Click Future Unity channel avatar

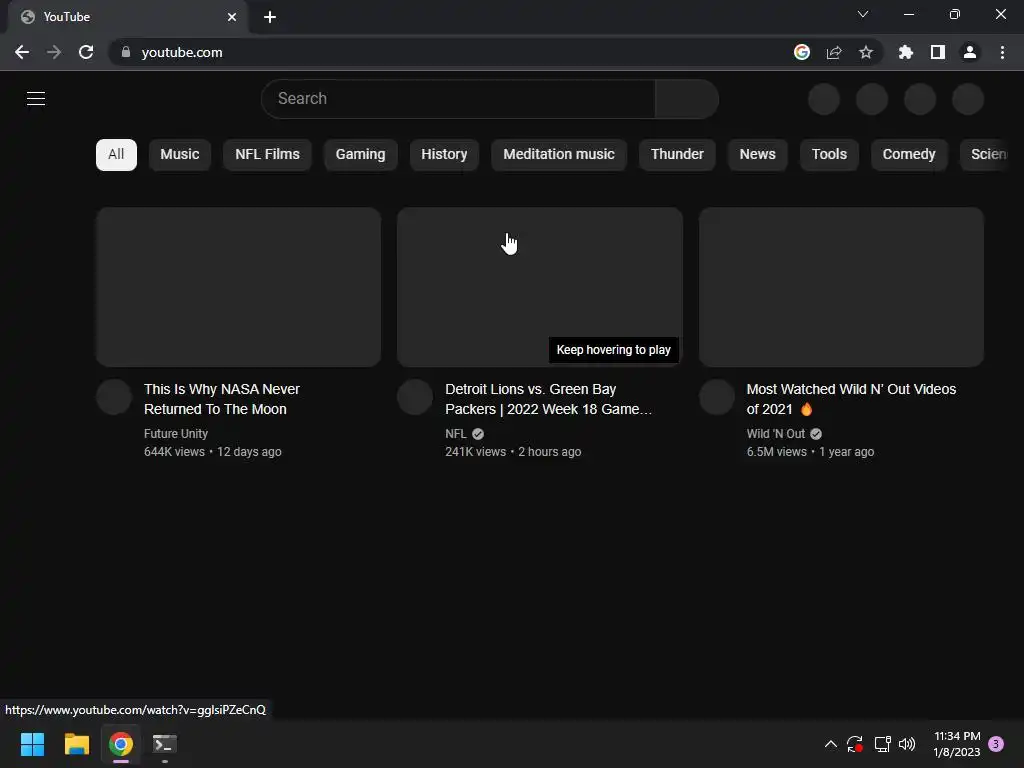point(114,397)
